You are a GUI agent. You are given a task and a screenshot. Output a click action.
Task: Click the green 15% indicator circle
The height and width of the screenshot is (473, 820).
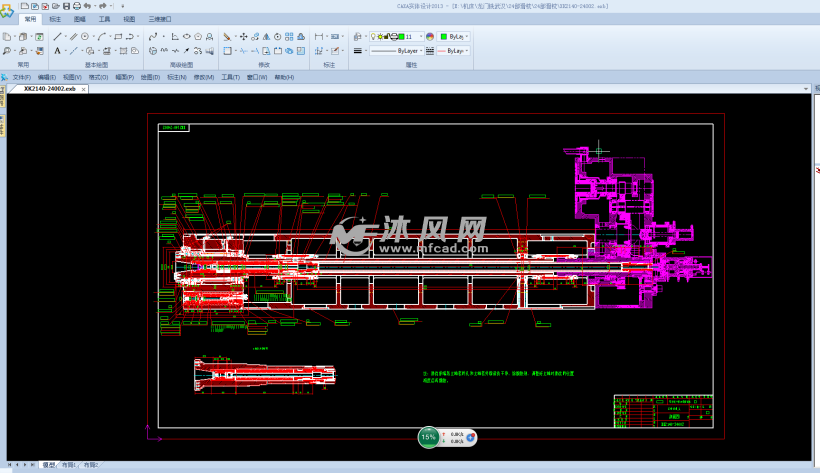pyautogui.click(x=428, y=437)
